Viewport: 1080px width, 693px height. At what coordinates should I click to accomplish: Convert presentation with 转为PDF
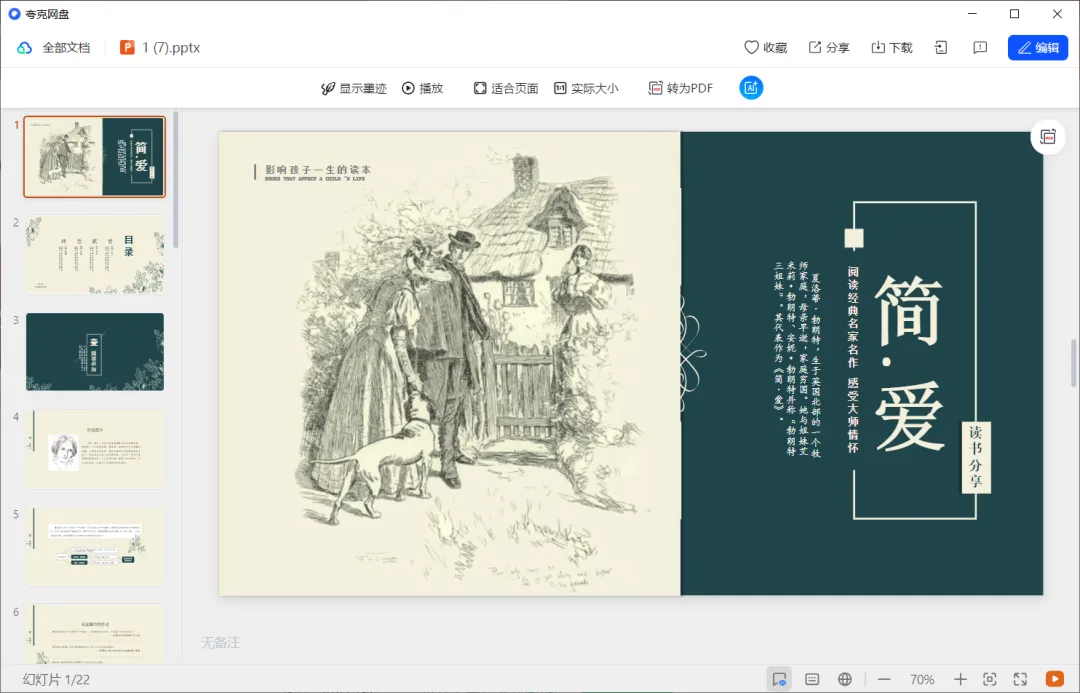pos(681,88)
